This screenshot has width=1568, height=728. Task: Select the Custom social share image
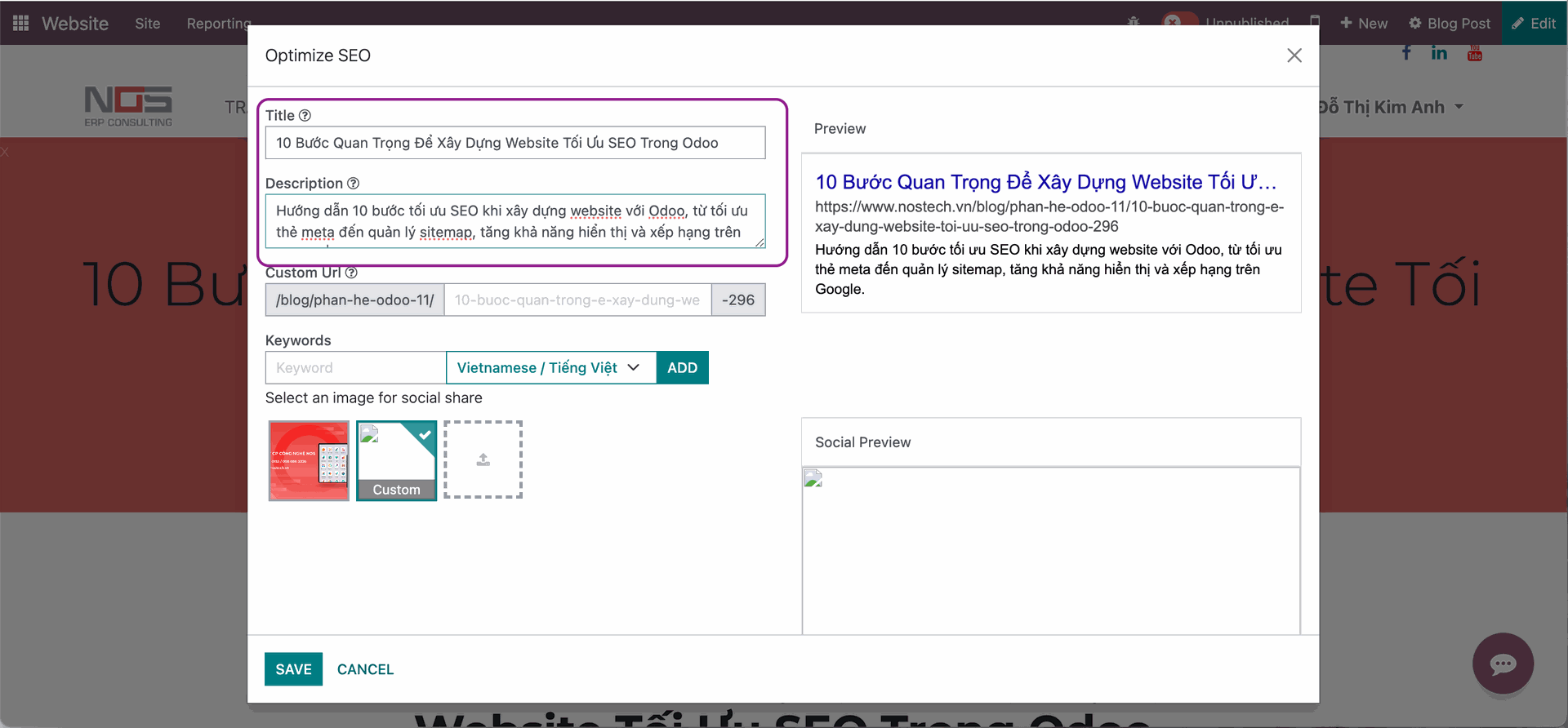point(396,460)
